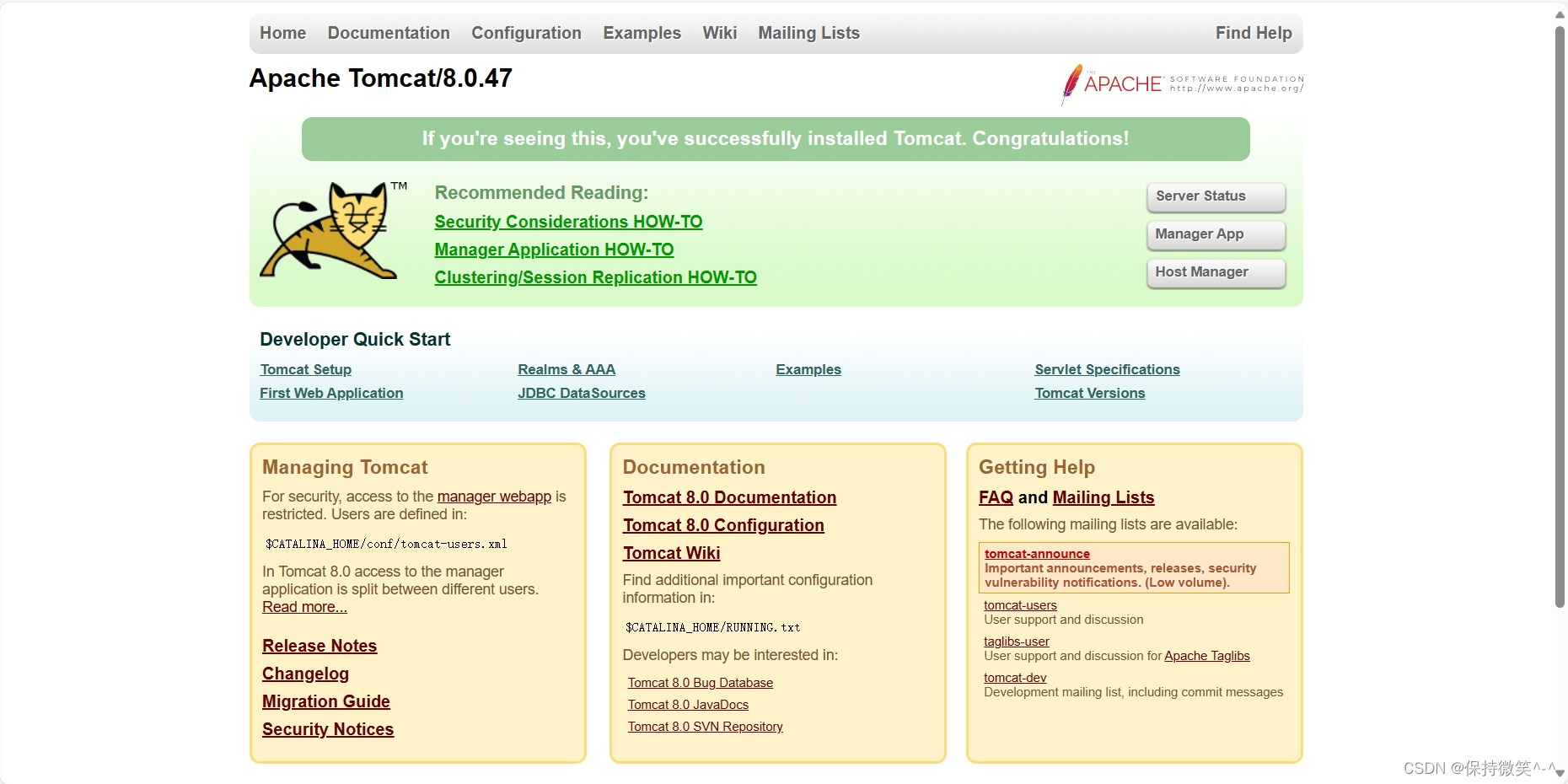Click the scrollbar up arrow
Viewport: 1568px width, 784px height.
pos(1560,13)
